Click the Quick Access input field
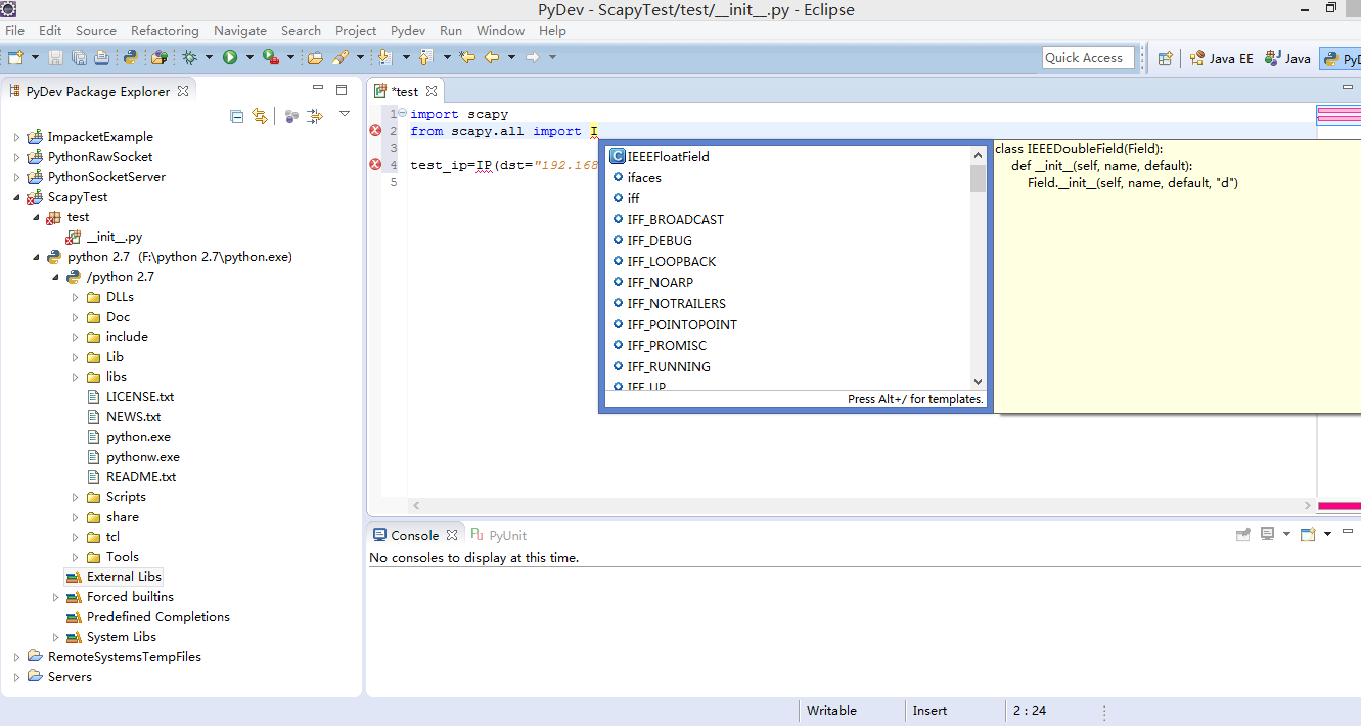 (x=1088, y=58)
